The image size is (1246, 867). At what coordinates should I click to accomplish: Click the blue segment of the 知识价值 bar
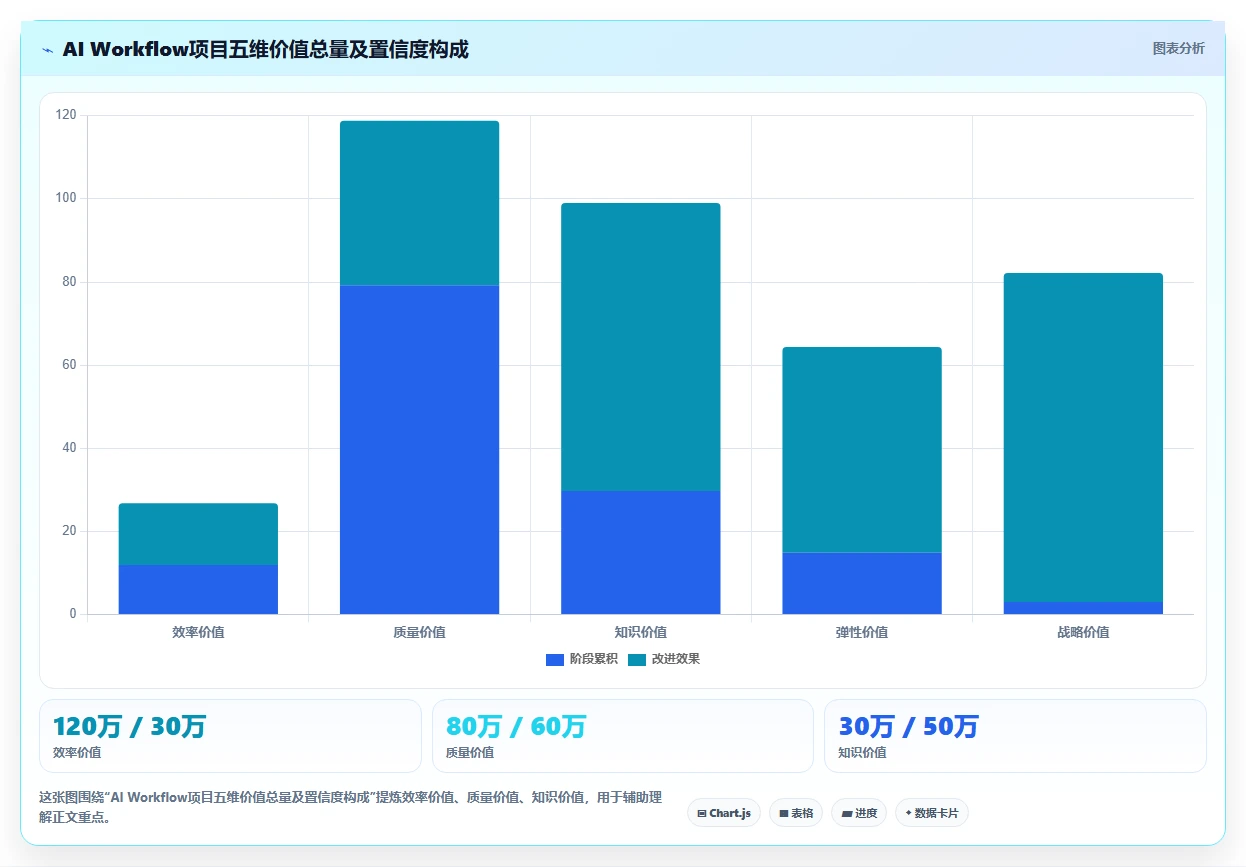(640, 552)
